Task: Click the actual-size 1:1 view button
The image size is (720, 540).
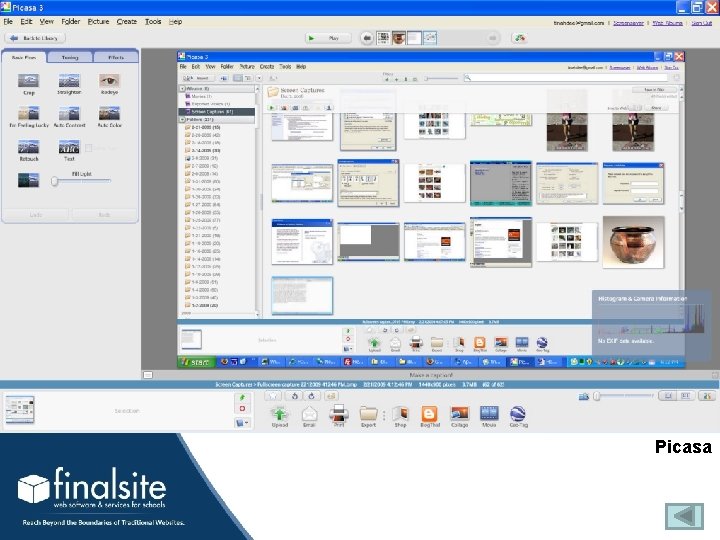Action: point(686,396)
